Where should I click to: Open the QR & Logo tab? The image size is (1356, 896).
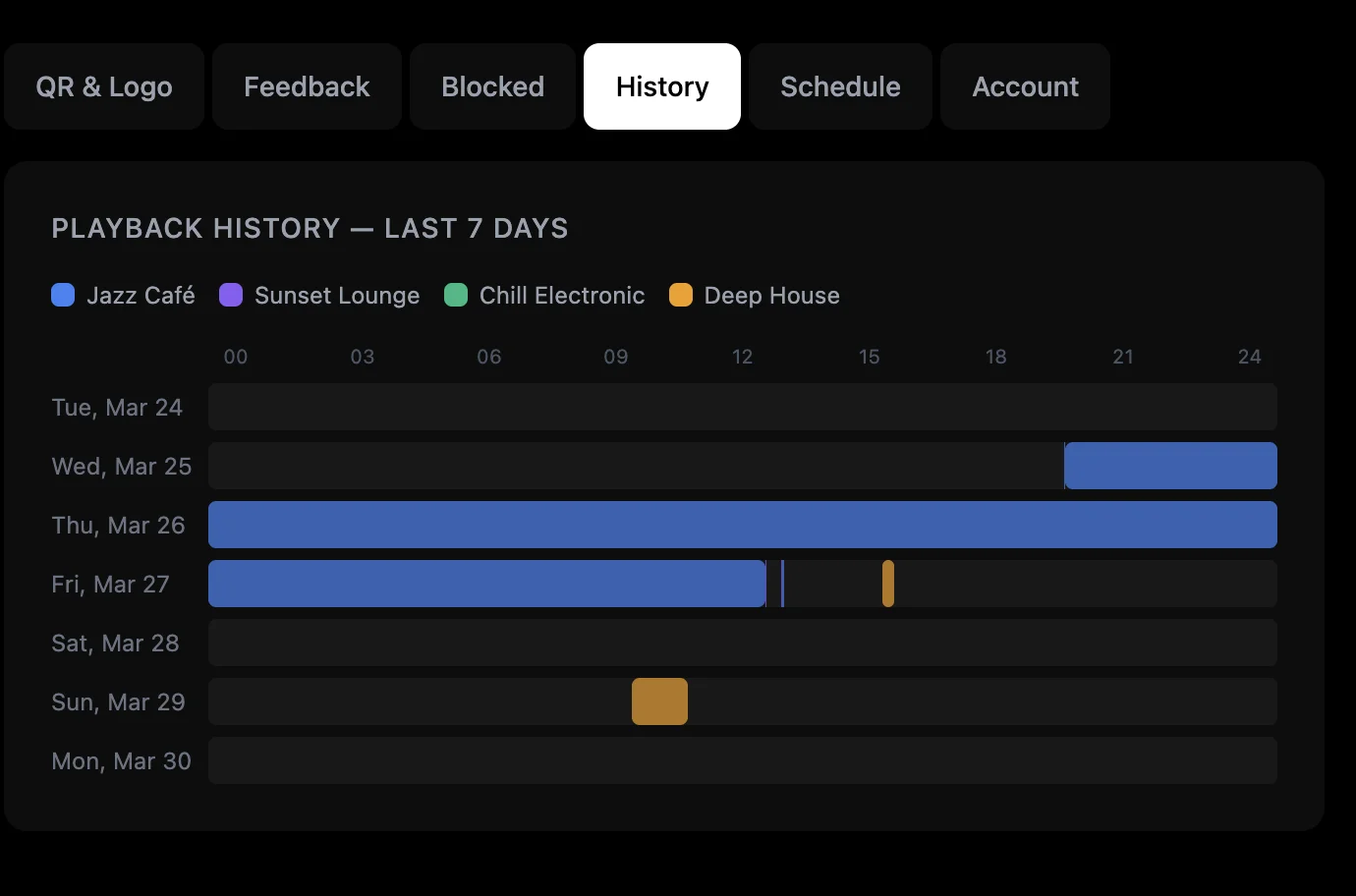pos(103,86)
